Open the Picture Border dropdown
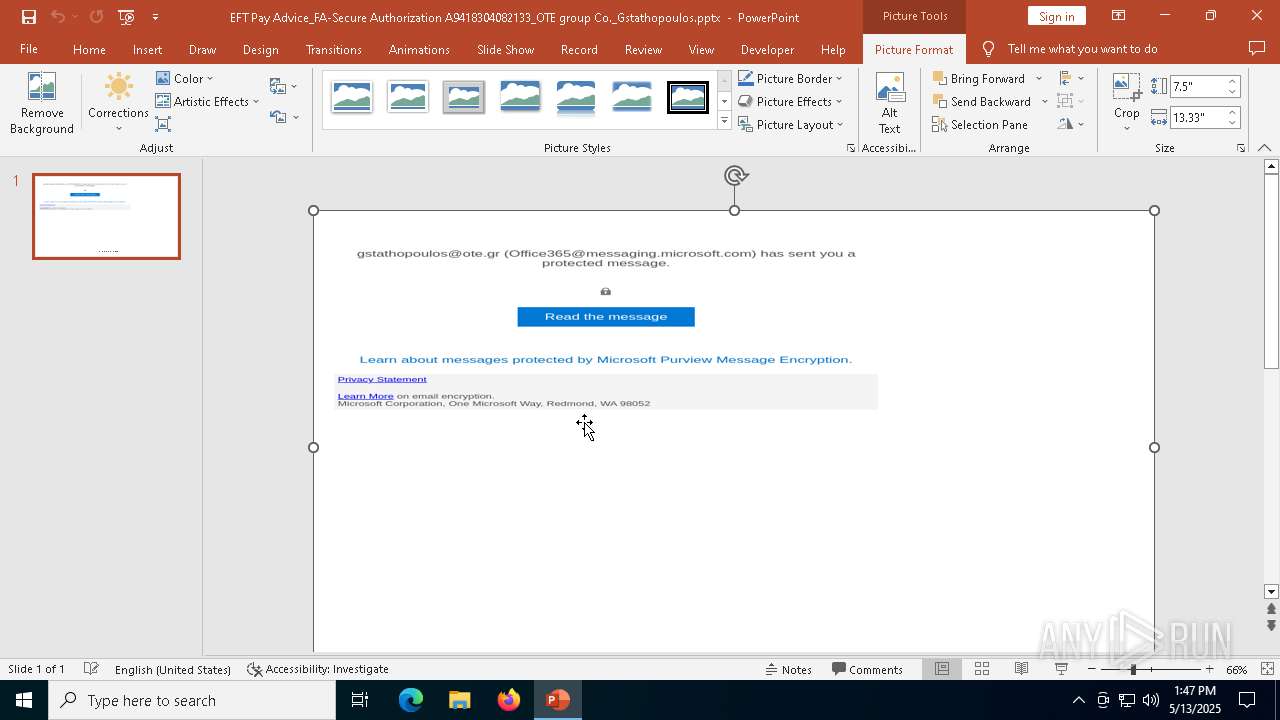 (790, 78)
